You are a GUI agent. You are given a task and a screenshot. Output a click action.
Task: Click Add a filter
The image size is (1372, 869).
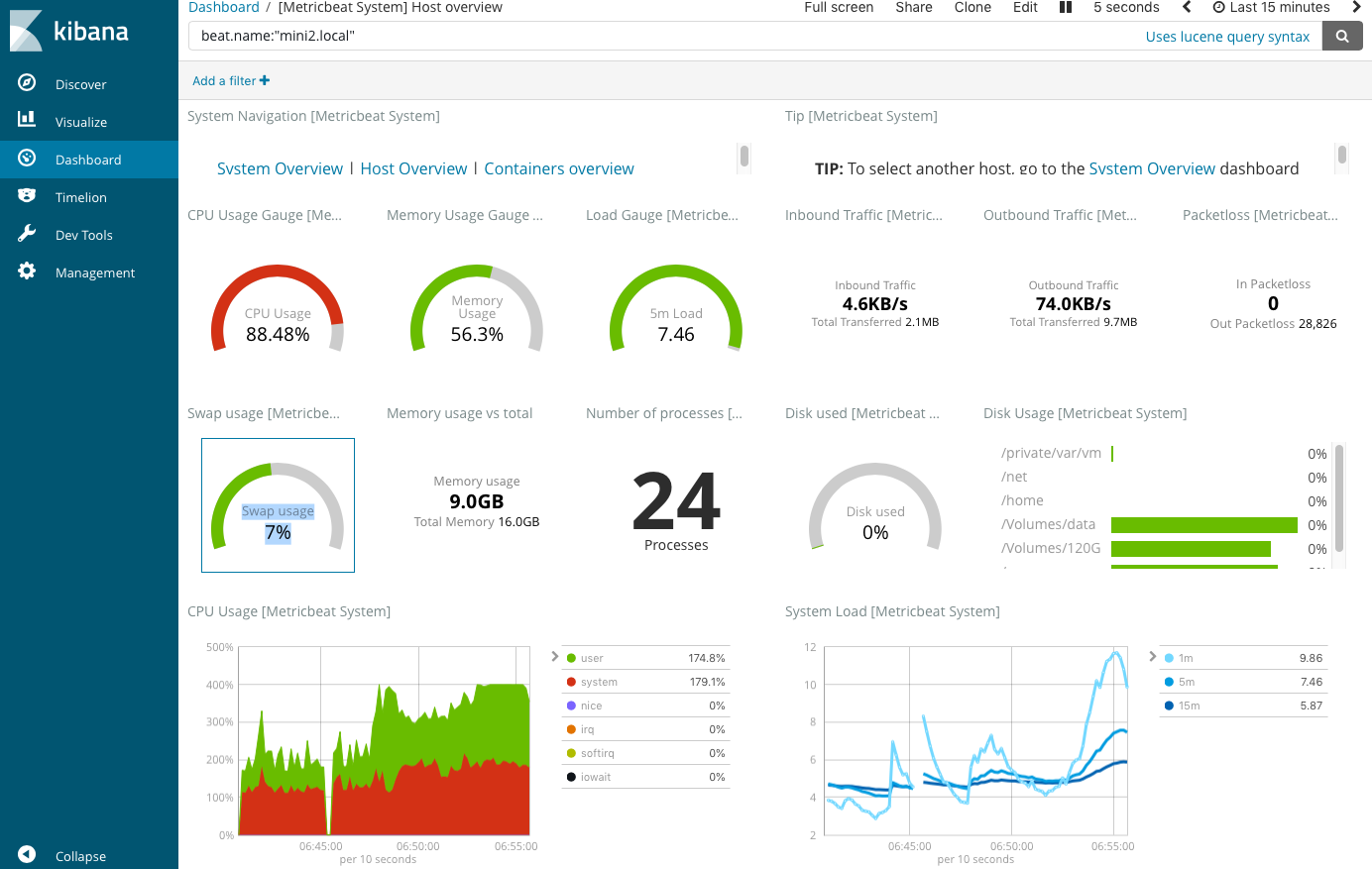[x=231, y=80]
